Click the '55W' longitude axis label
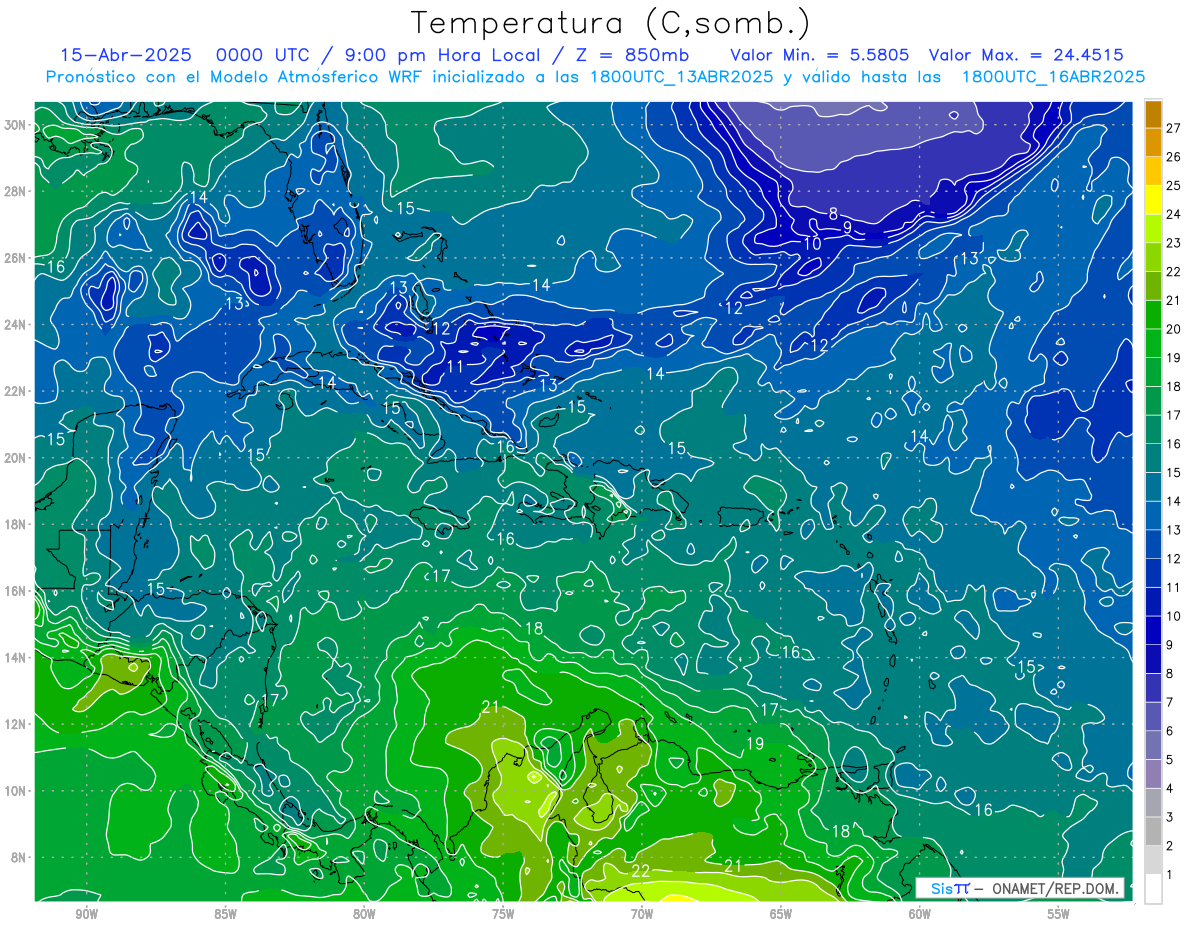This screenshot has height=927, width=1200. [1059, 914]
